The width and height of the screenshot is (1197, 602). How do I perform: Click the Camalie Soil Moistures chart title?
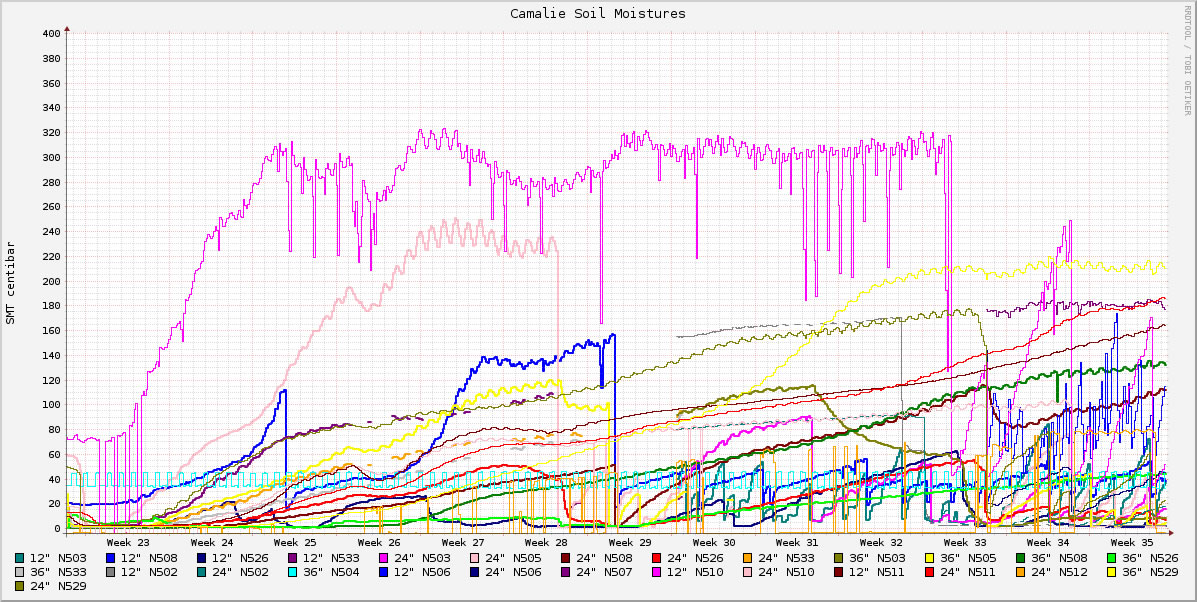coord(598,13)
